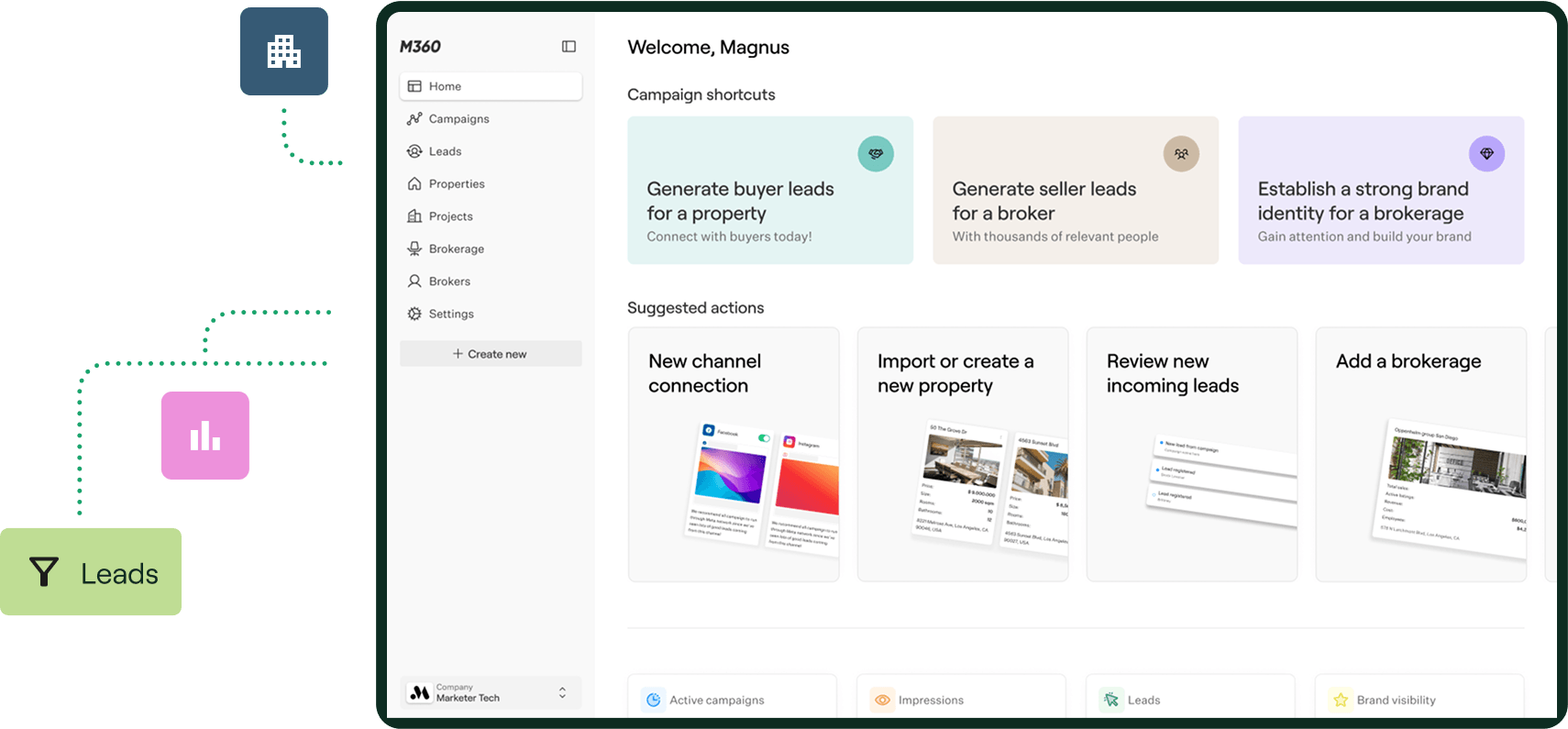The width and height of the screenshot is (1568, 729).
Task: Open Campaigns in the sidebar
Action: (458, 119)
